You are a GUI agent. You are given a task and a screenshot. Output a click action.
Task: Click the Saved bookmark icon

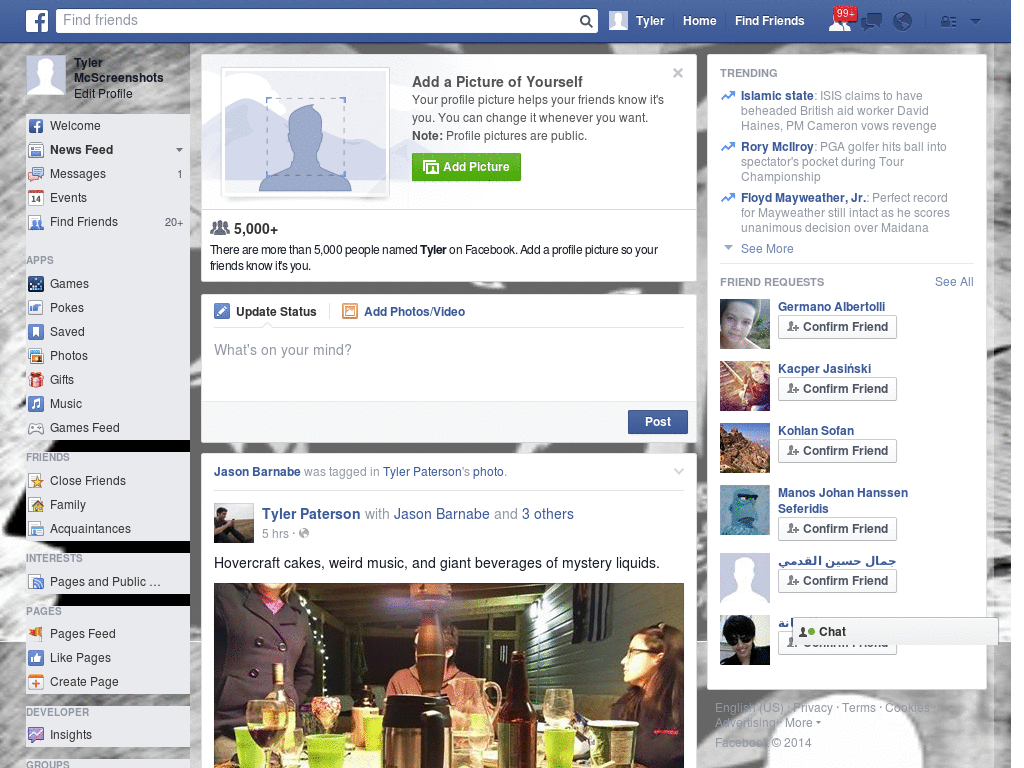[x=36, y=332]
